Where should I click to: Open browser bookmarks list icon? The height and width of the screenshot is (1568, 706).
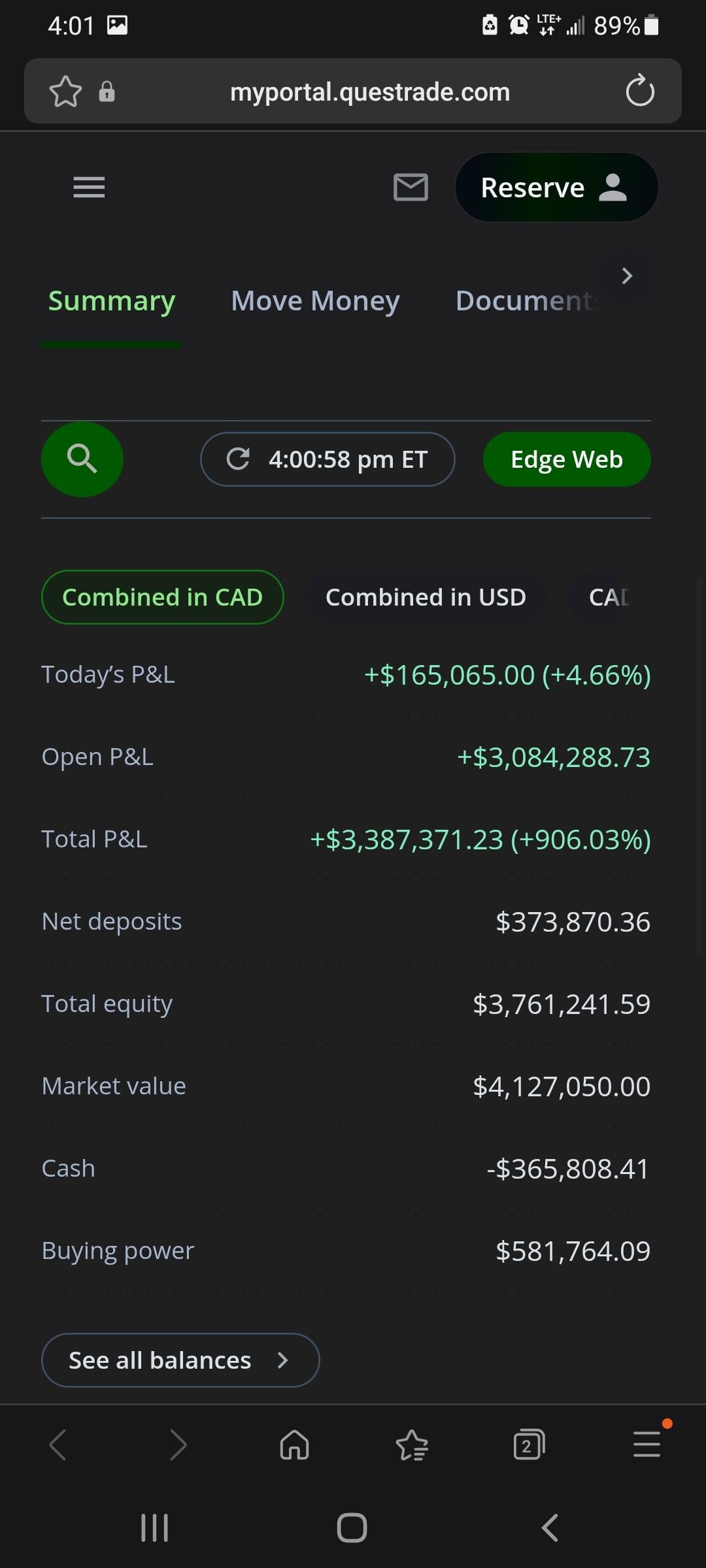coord(412,1445)
